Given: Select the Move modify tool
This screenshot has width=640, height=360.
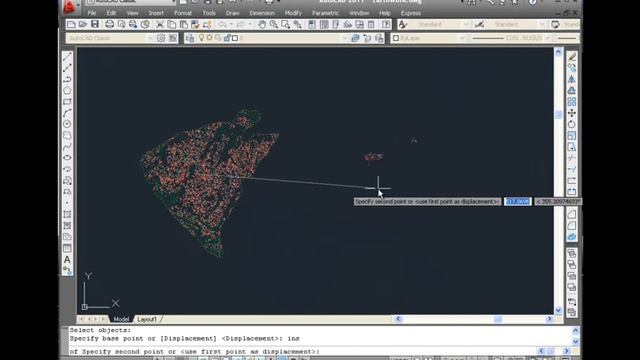Looking at the screenshot, I should click(572, 113).
